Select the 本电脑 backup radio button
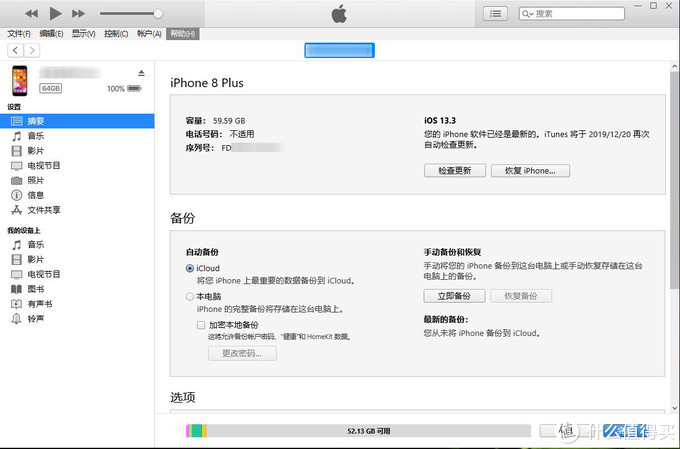The image size is (680, 449). [x=190, y=297]
